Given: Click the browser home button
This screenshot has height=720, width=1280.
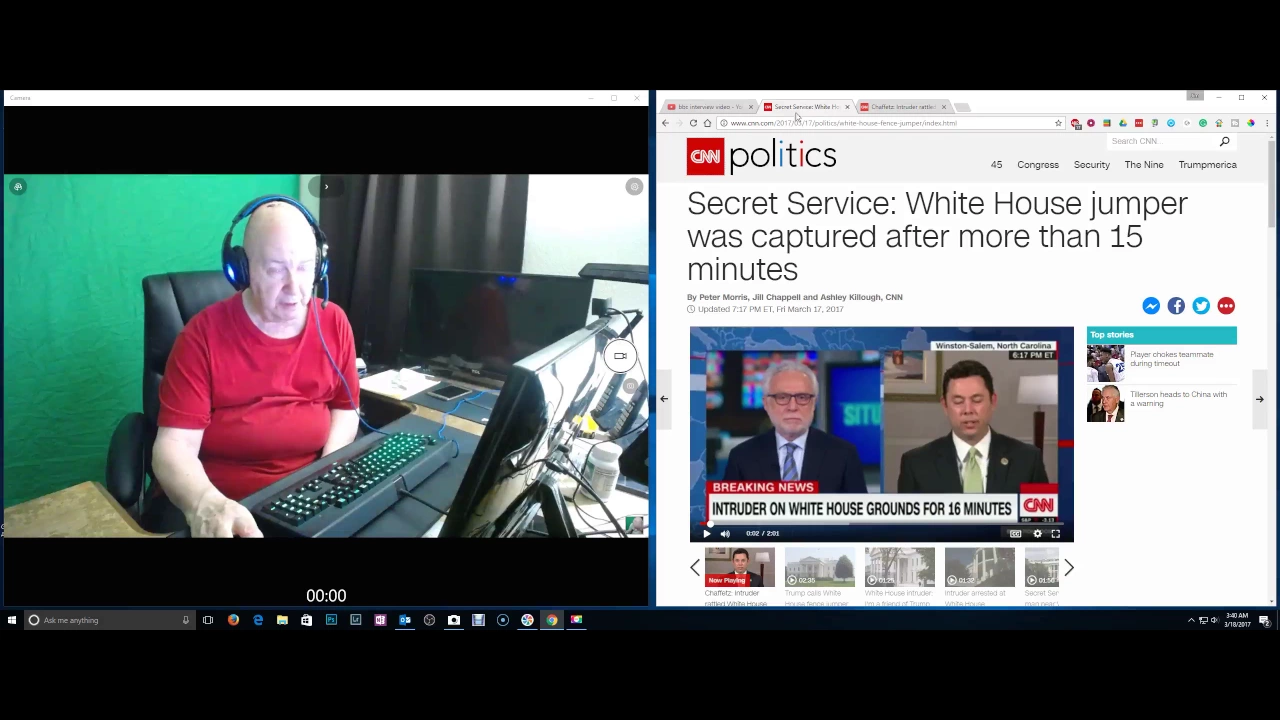Looking at the screenshot, I should [707, 123].
